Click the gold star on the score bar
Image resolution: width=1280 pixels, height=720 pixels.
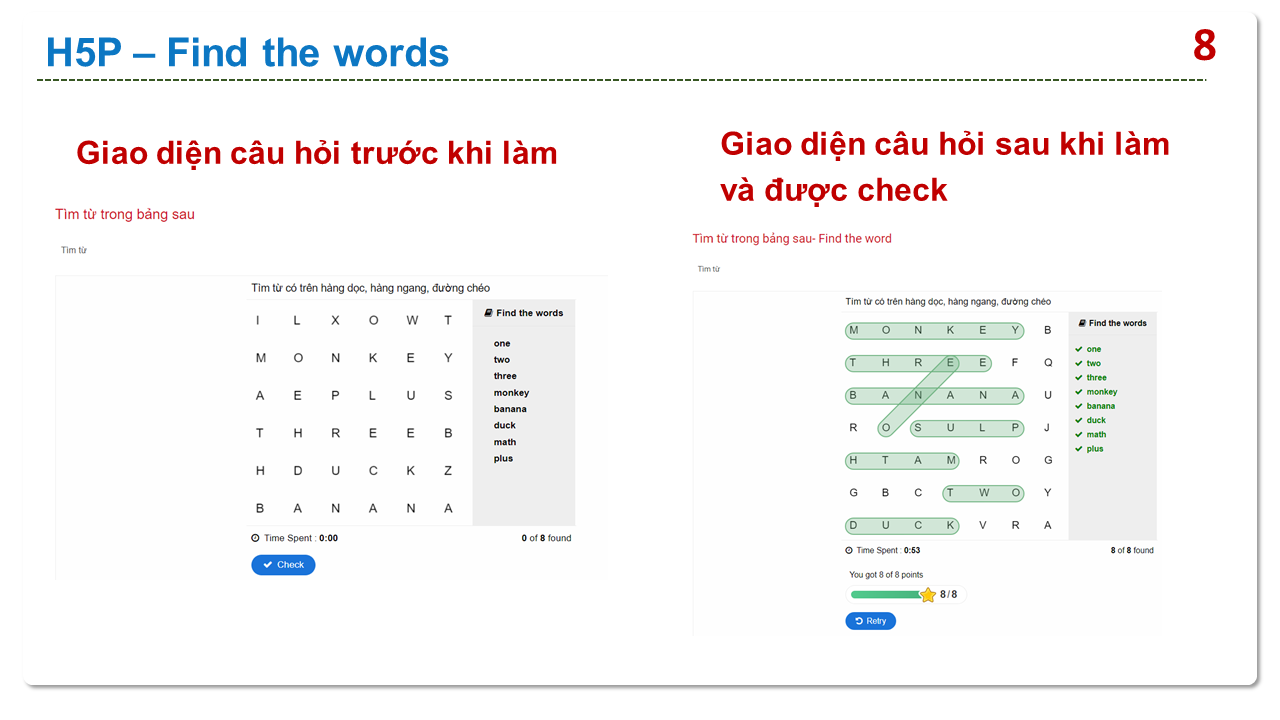tap(928, 595)
